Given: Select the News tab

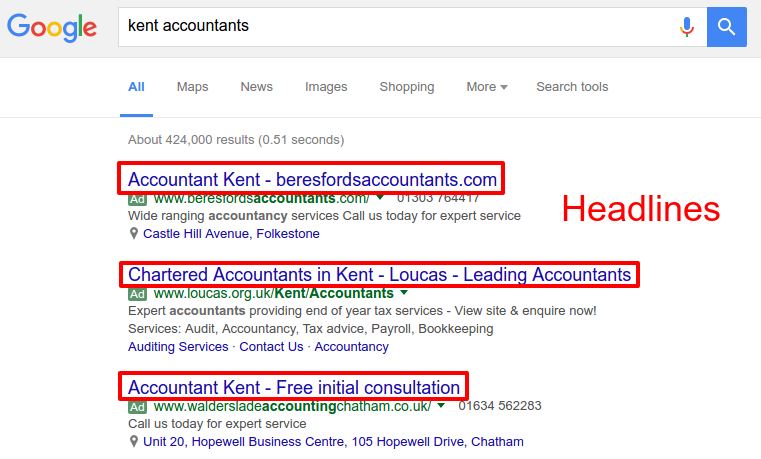Looking at the screenshot, I should tap(256, 87).
